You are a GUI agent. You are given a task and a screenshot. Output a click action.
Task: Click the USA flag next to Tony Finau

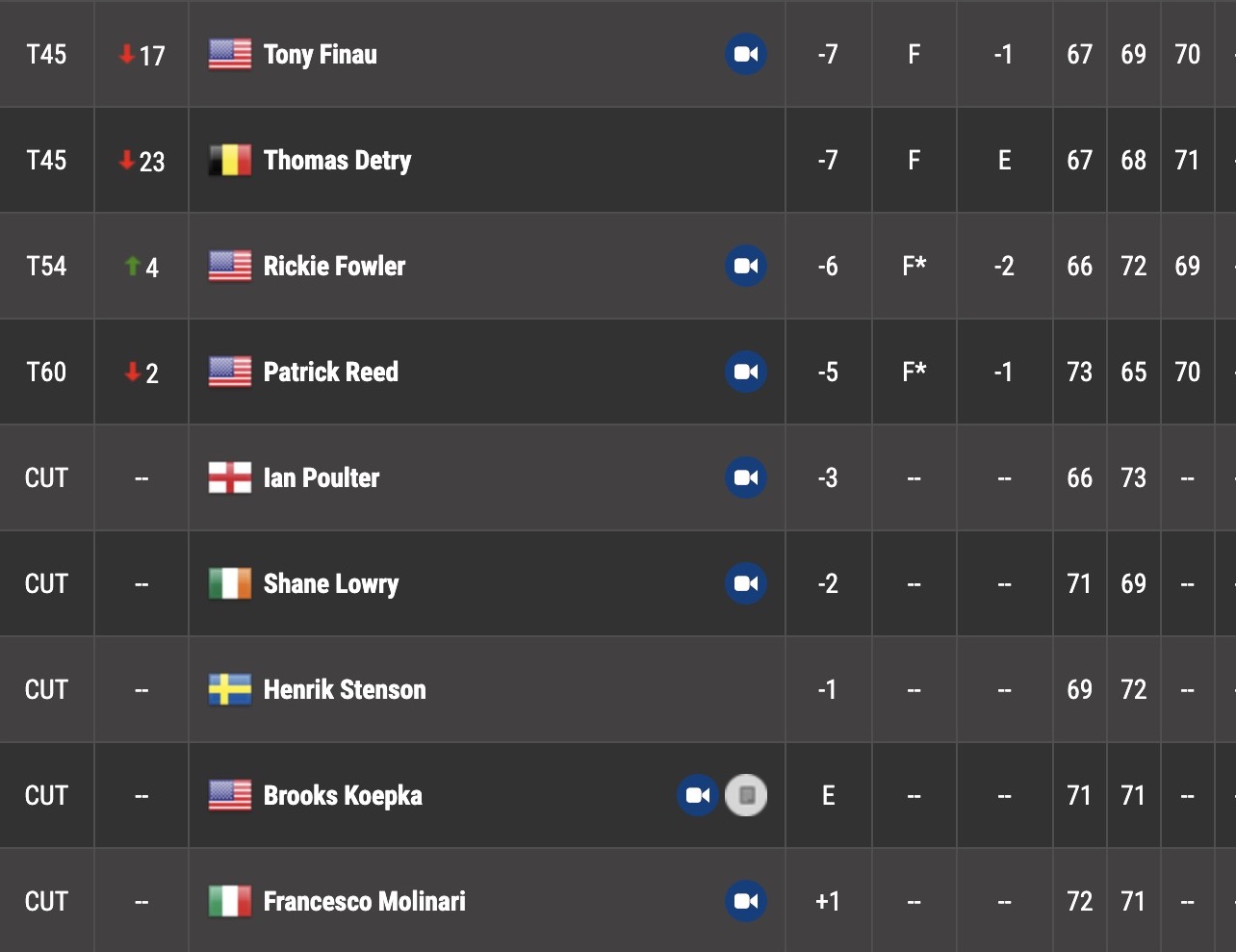coord(230,54)
